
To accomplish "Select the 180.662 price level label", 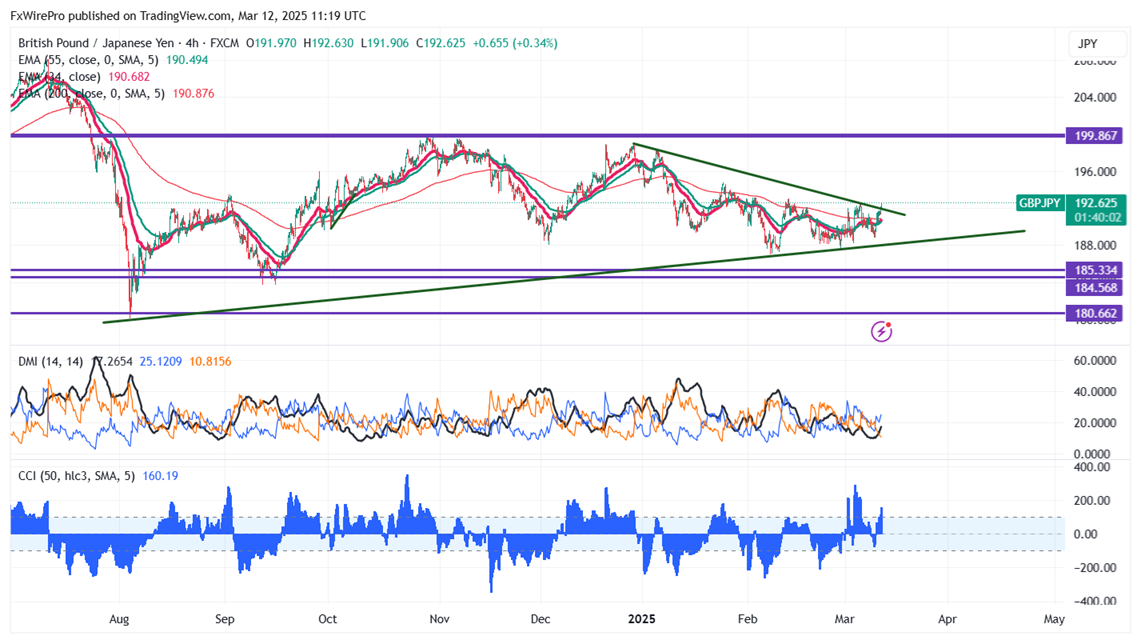I will click(1096, 314).
